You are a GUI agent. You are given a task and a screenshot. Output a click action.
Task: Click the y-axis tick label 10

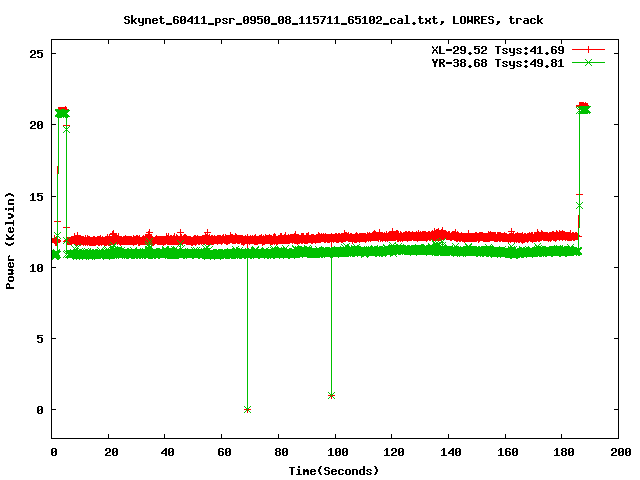tap(36, 268)
